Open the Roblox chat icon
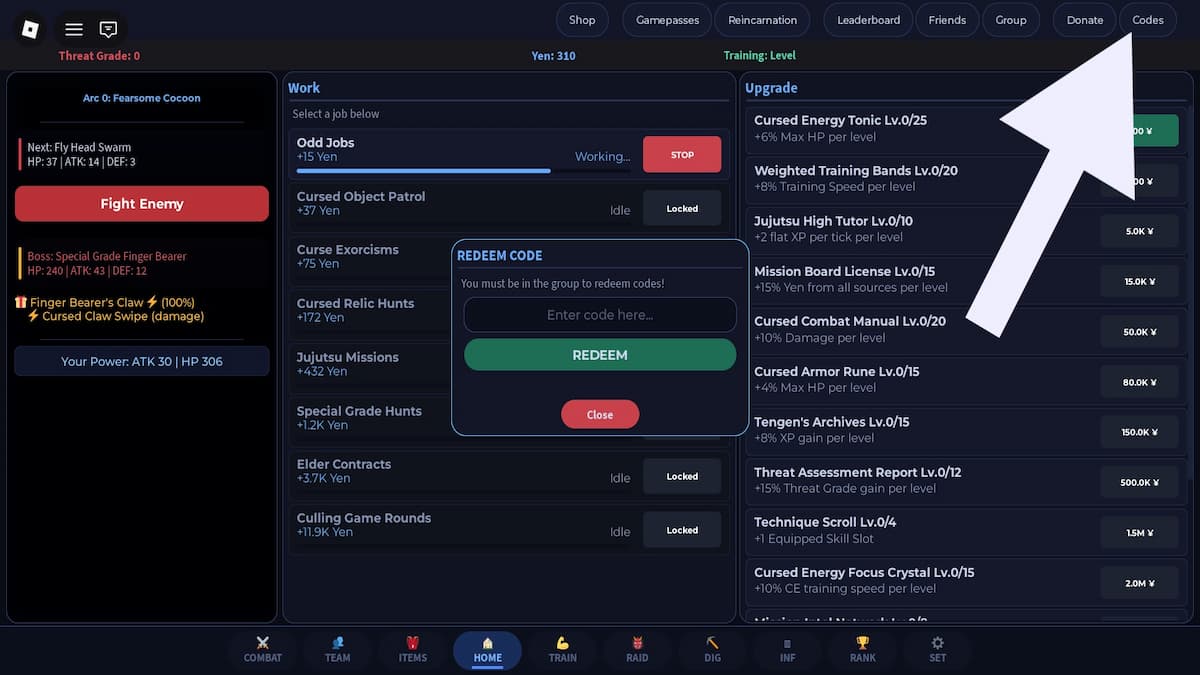This screenshot has height=675, width=1200. point(109,29)
